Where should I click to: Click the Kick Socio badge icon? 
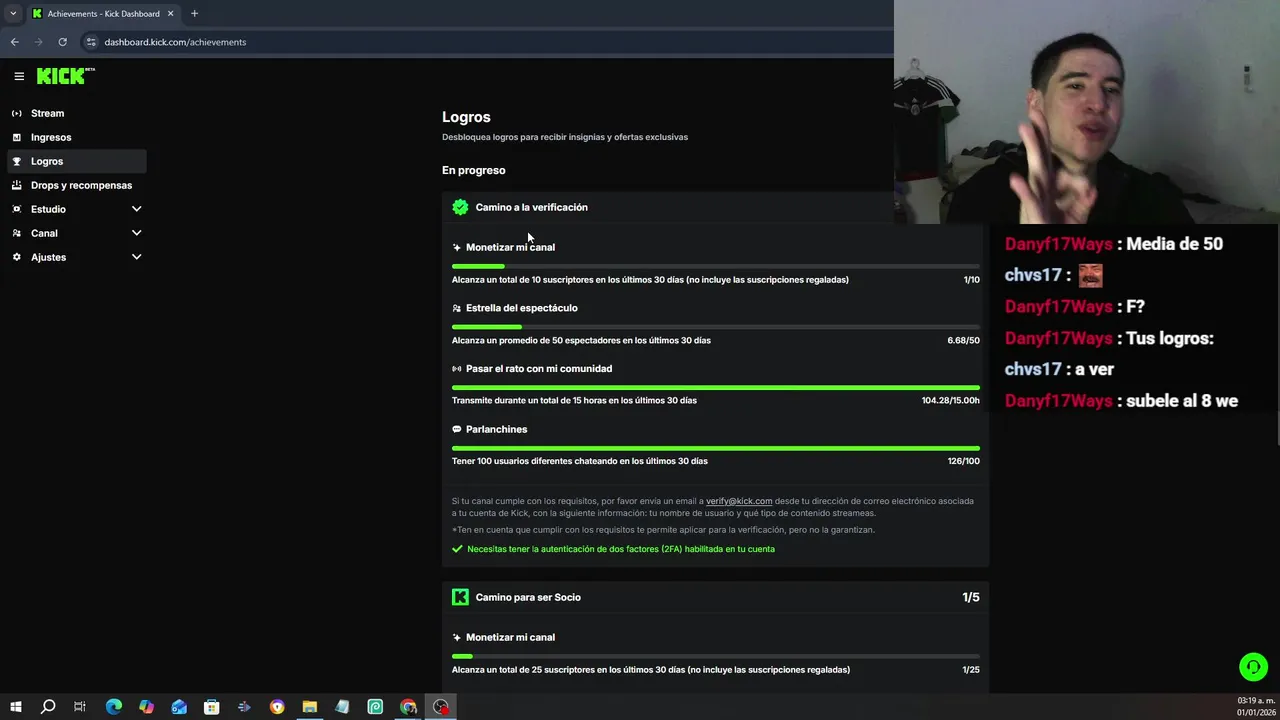[x=460, y=597]
